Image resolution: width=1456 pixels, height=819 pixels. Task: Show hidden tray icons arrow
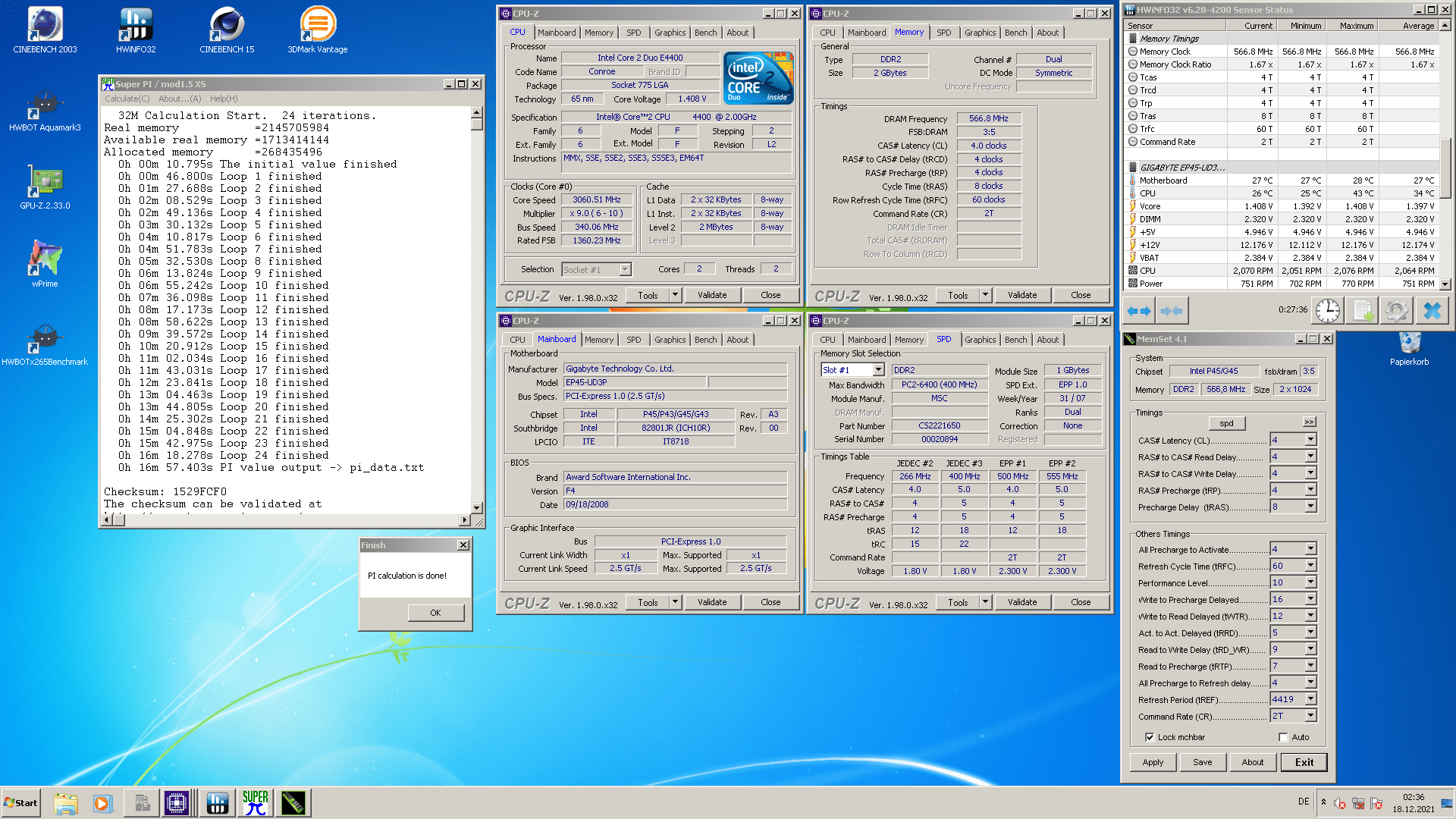pos(1323,802)
